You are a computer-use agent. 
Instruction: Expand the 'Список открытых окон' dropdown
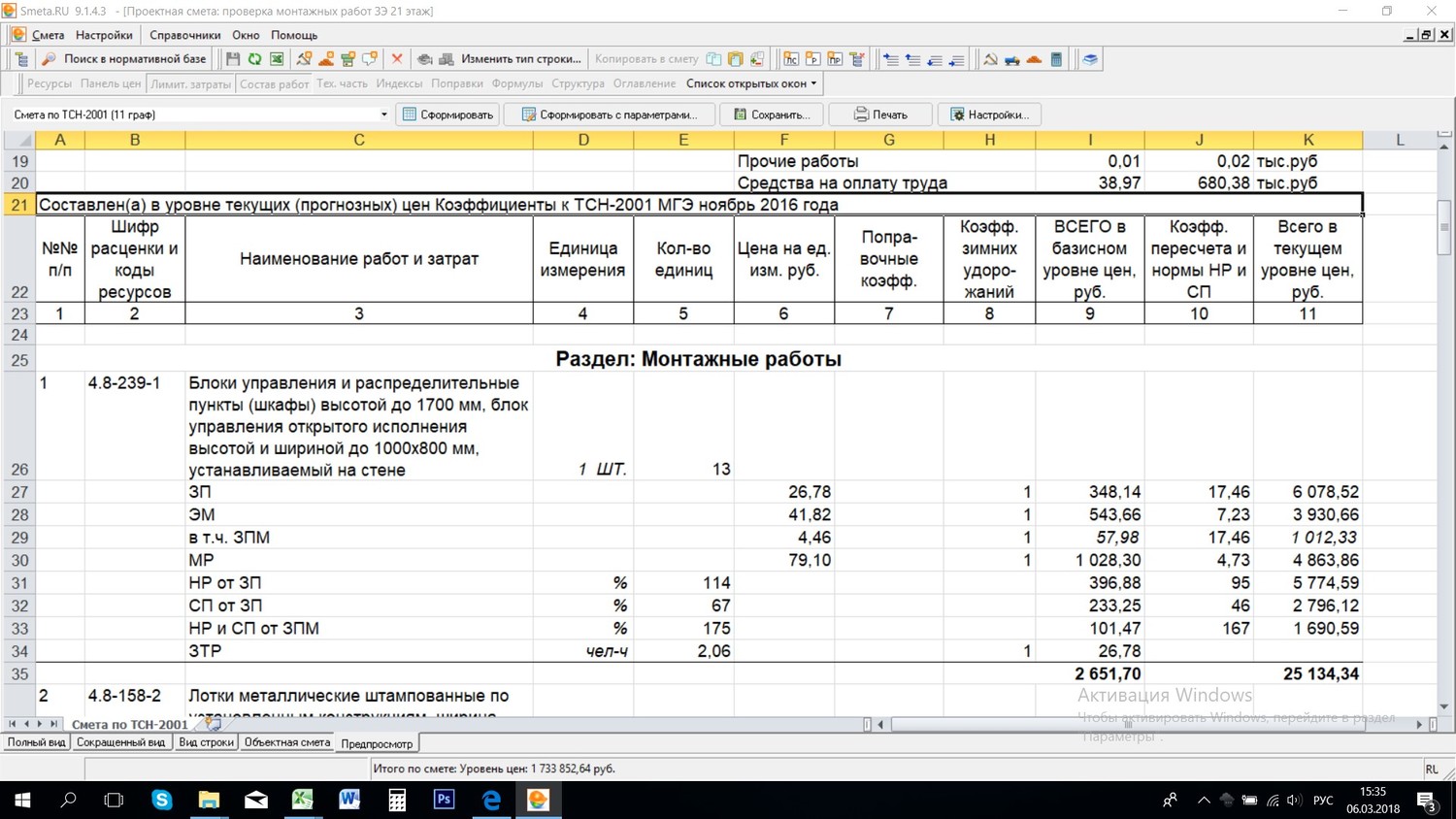click(x=752, y=83)
